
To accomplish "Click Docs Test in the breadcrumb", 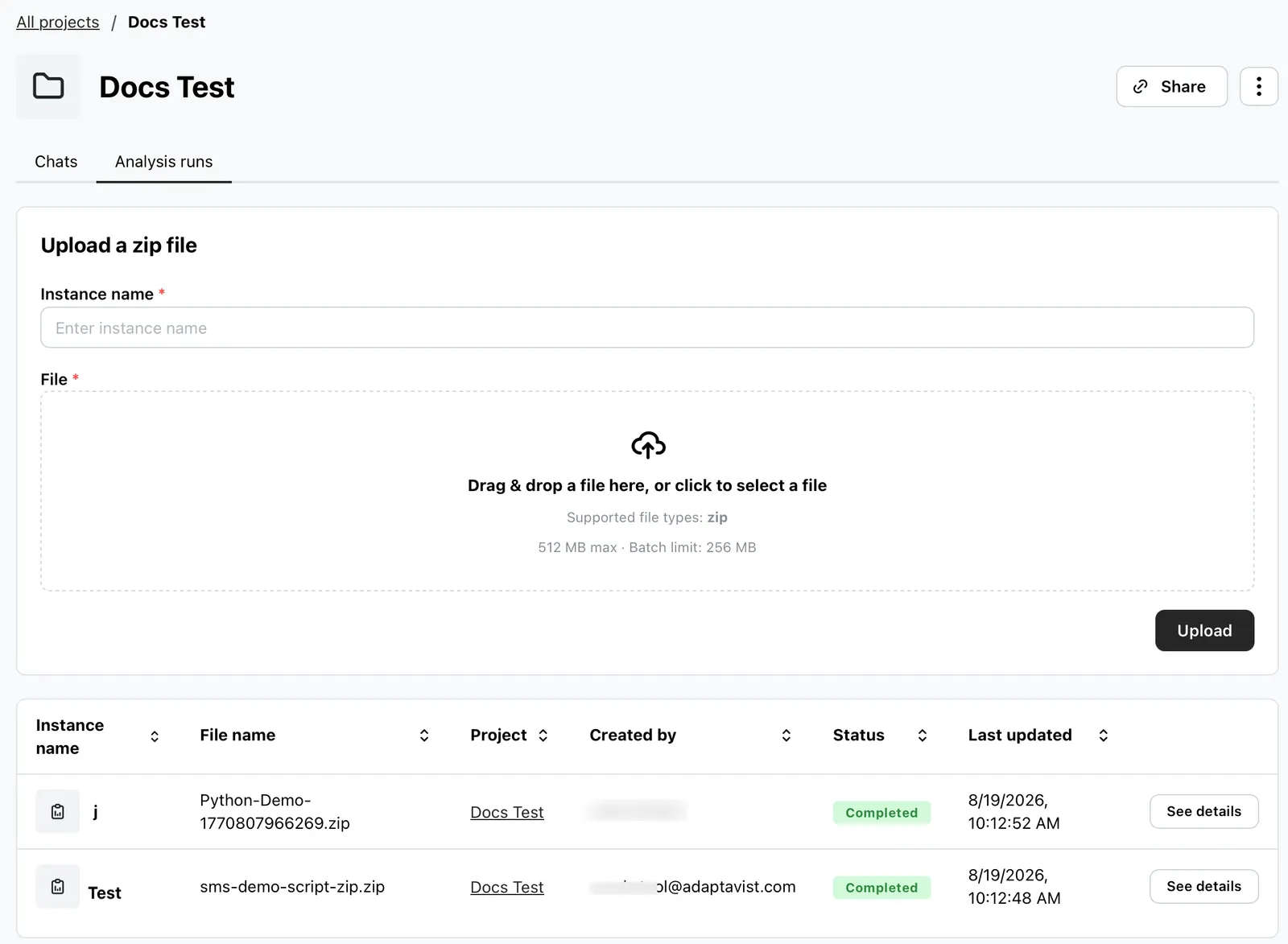I will (x=167, y=22).
